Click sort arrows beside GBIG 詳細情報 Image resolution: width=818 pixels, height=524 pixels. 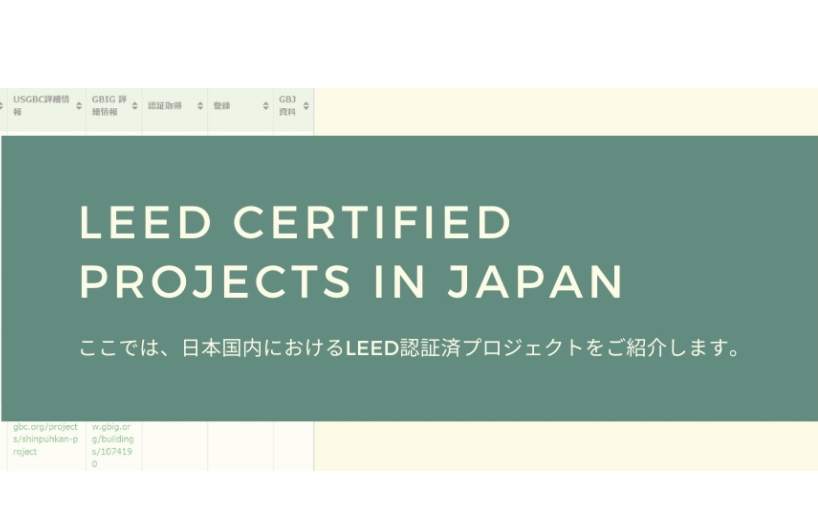pos(135,106)
